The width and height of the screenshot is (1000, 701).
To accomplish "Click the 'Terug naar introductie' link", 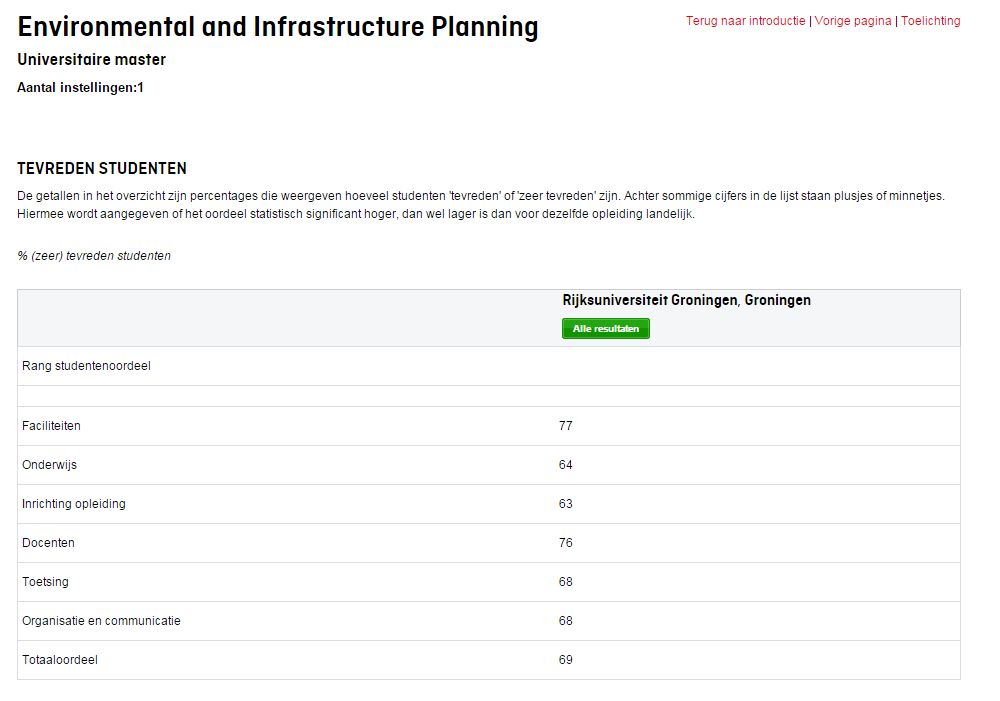I will pos(745,21).
